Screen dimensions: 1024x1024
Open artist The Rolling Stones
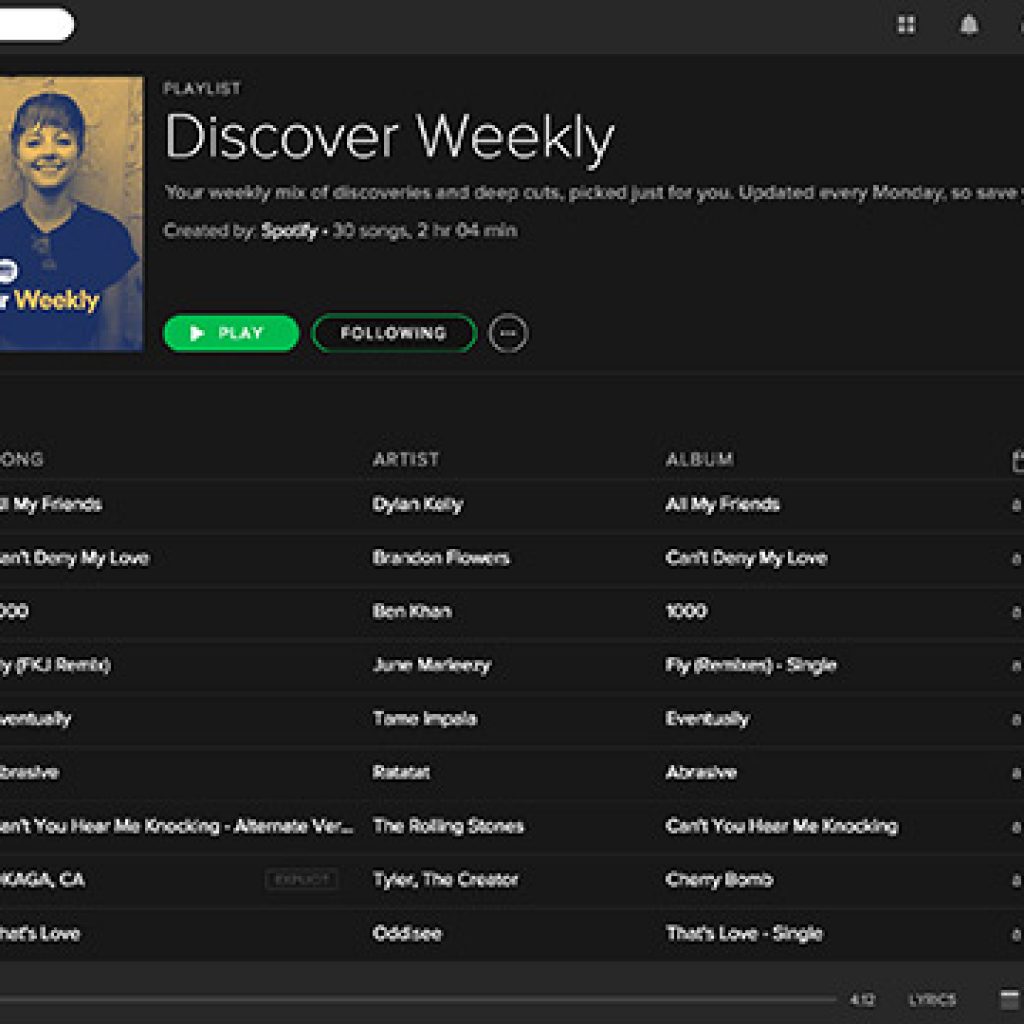448,827
